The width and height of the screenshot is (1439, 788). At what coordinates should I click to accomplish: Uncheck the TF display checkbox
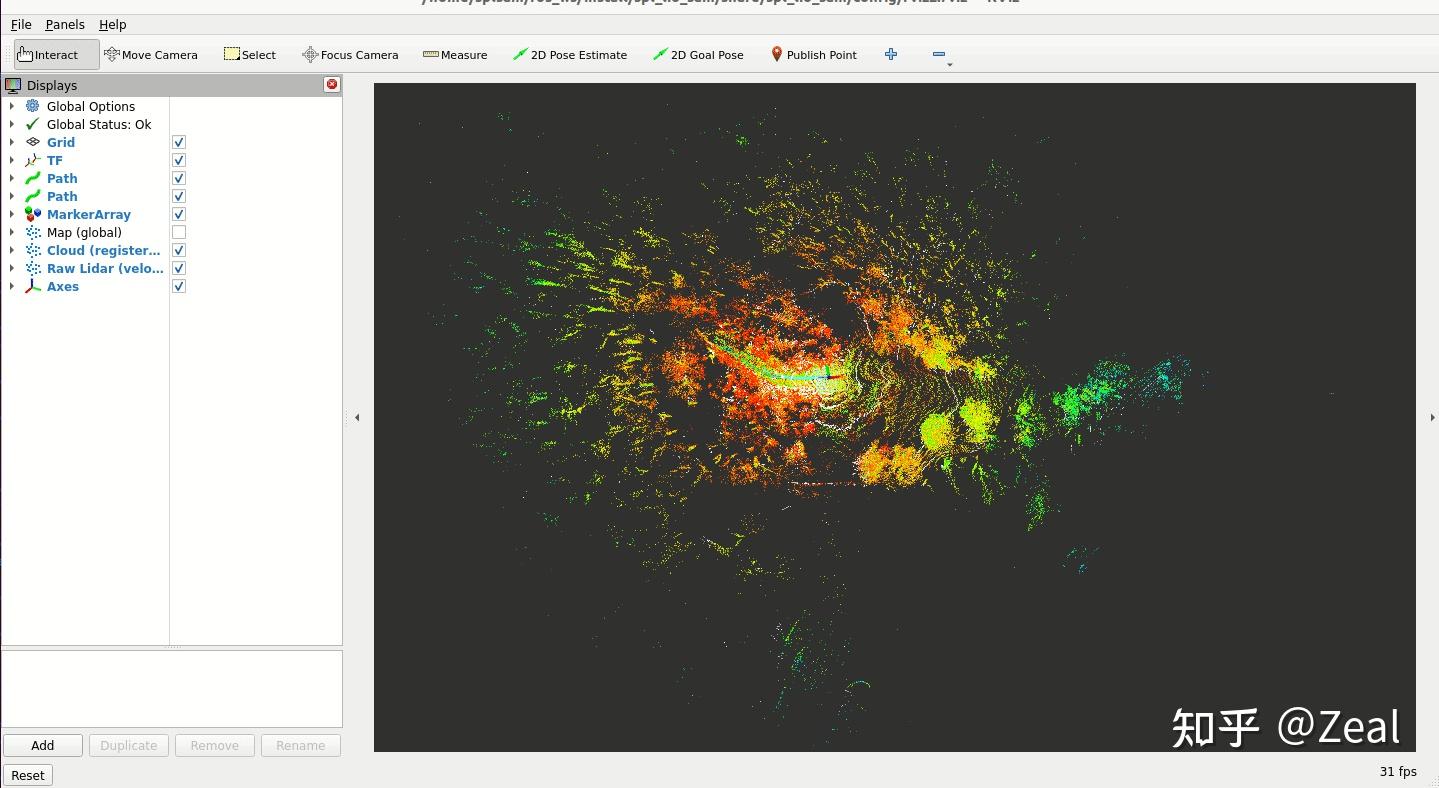179,160
